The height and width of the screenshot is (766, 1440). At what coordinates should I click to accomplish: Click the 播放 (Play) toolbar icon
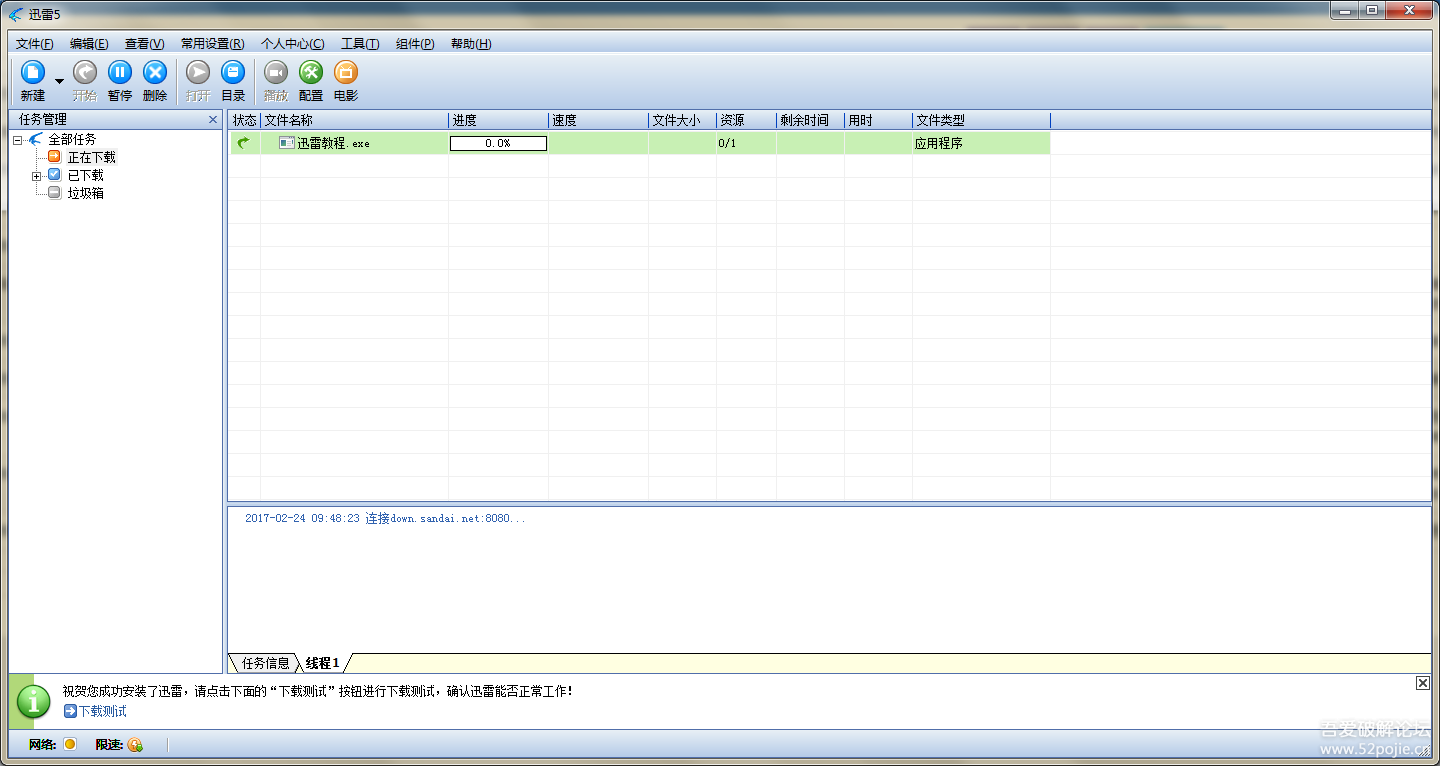pyautogui.click(x=276, y=72)
